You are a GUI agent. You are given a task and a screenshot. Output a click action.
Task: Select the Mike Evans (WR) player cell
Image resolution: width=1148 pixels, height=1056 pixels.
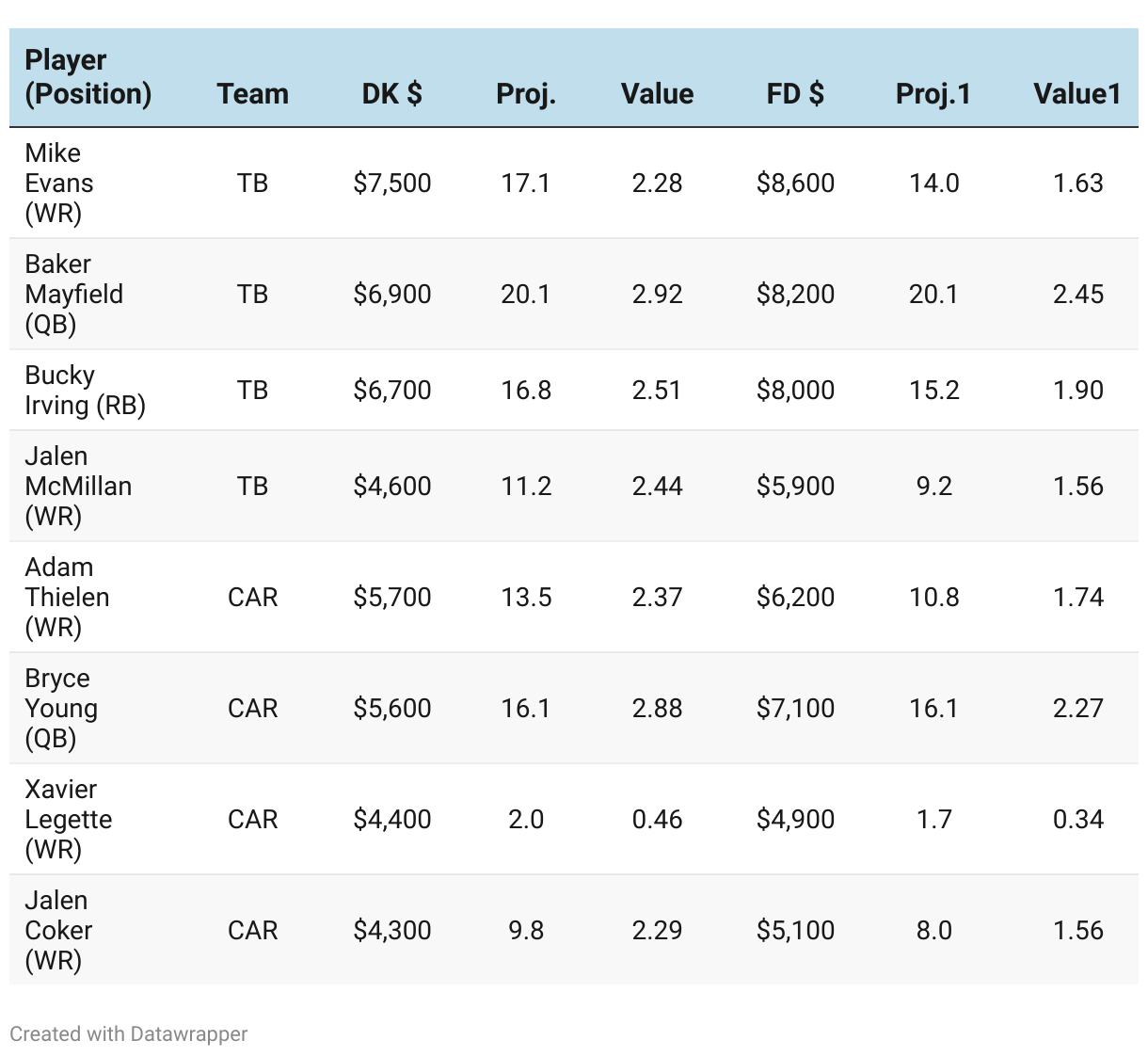coord(59,183)
